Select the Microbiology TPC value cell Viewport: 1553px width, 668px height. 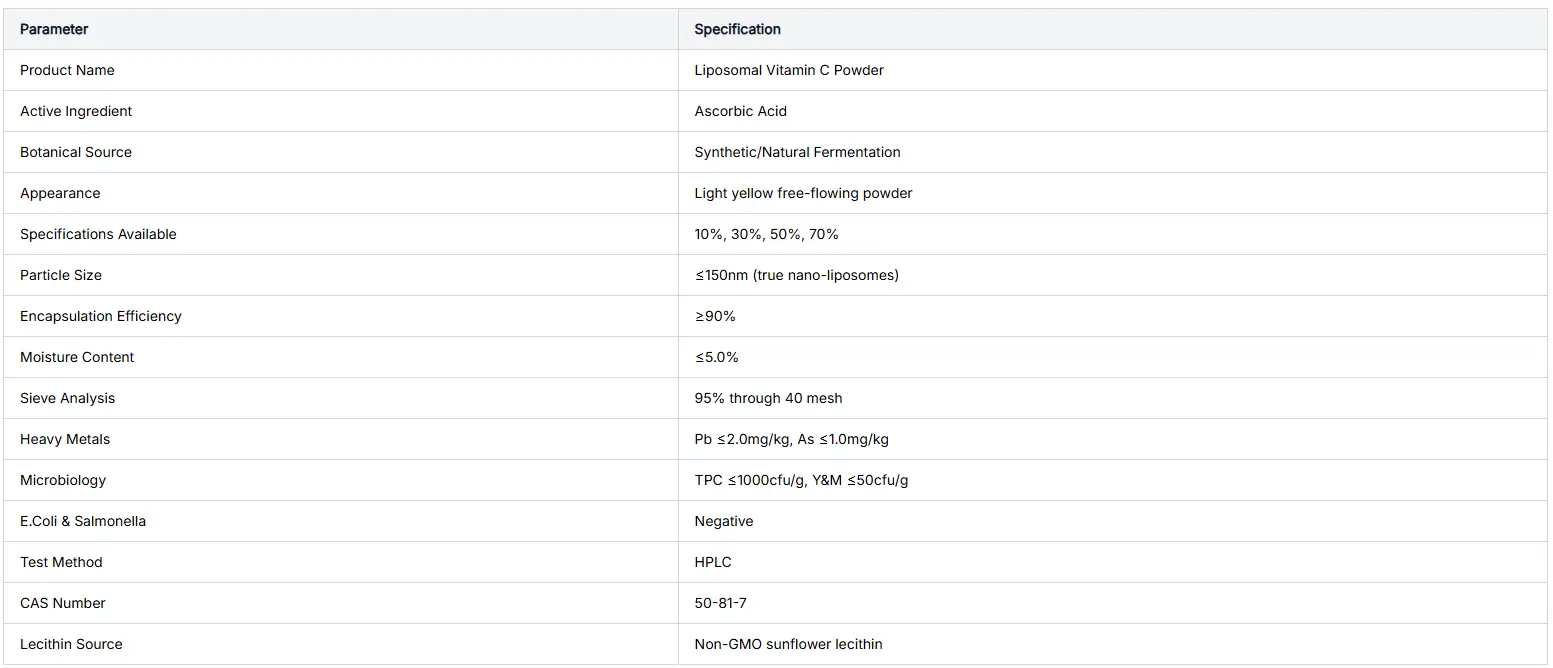click(x=1112, y=480)
